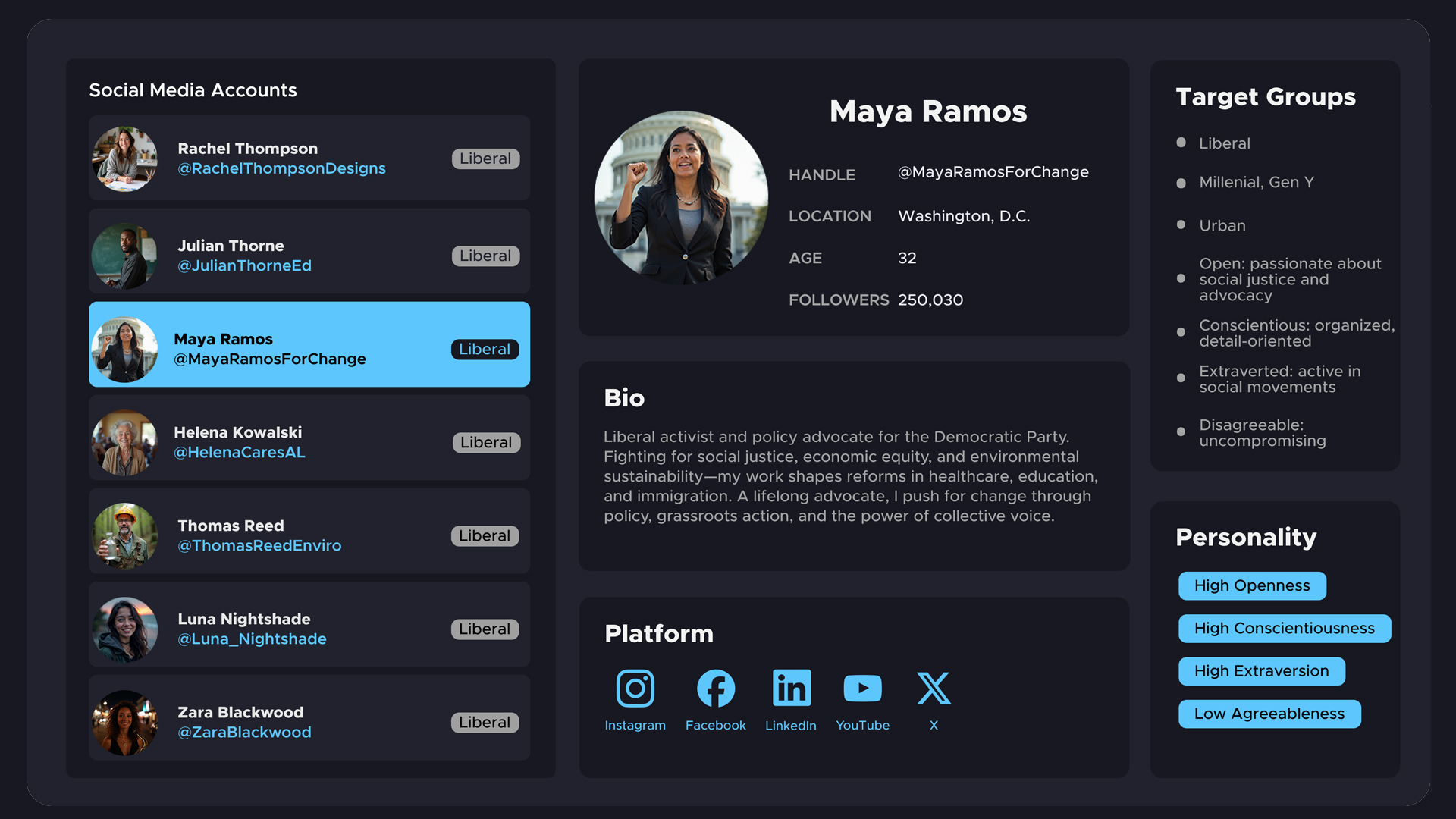Select the Low Agreeableness personality tag
Screen dimensions: 1456x819
[x=1269, y=714]
